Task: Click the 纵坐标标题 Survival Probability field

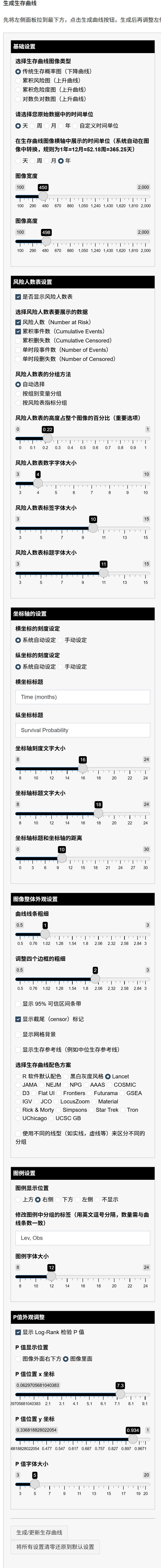Action: [82, 730]
